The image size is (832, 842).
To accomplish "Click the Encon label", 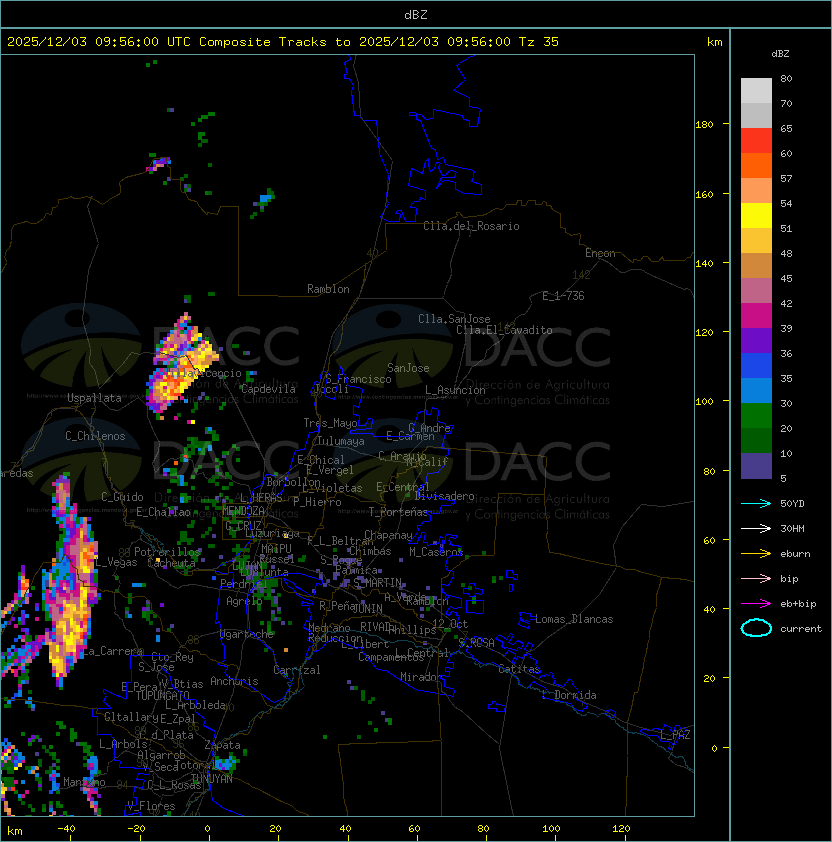I will [x=600, y=253].
